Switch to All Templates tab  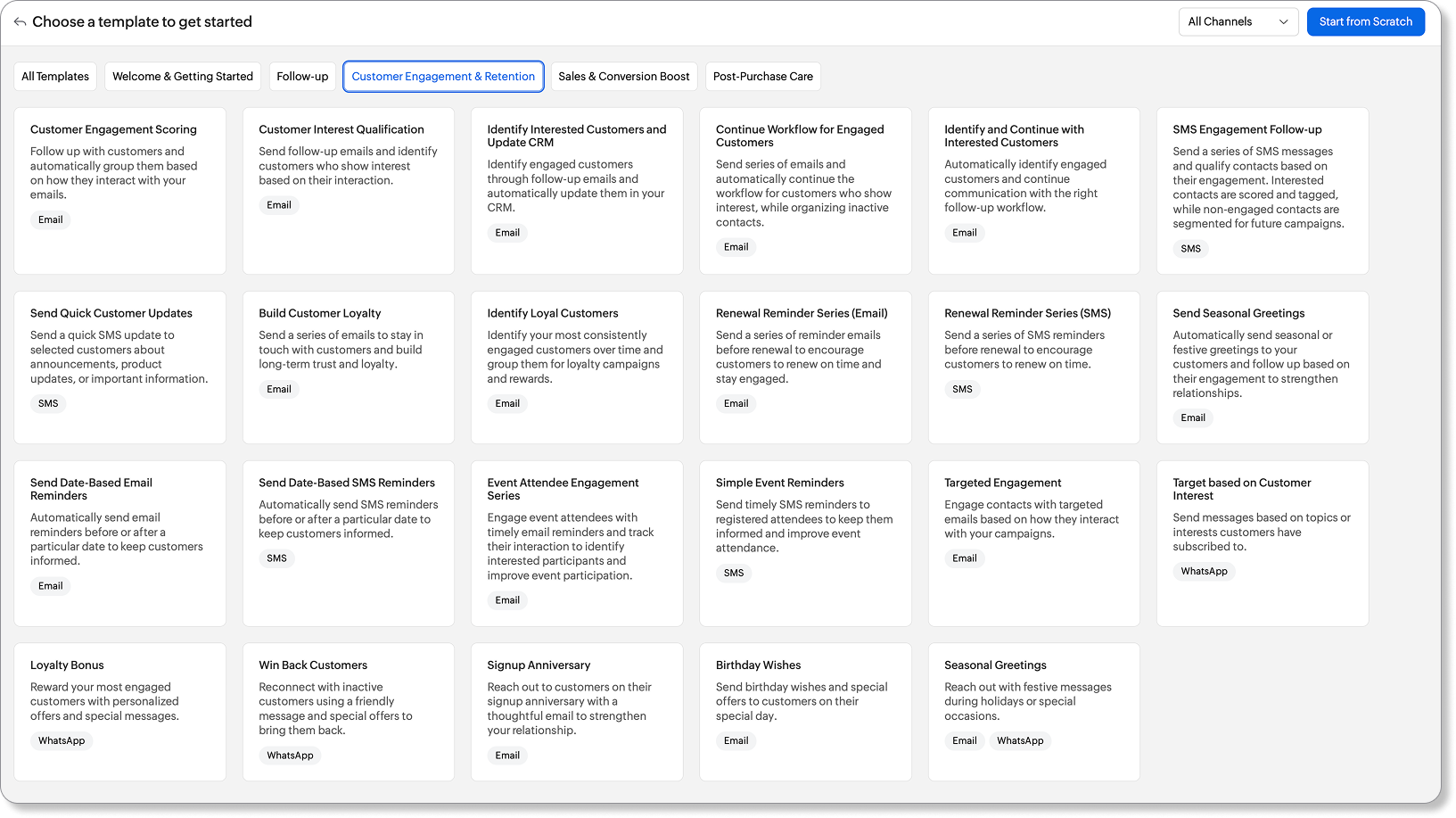(x=55, y=77)
